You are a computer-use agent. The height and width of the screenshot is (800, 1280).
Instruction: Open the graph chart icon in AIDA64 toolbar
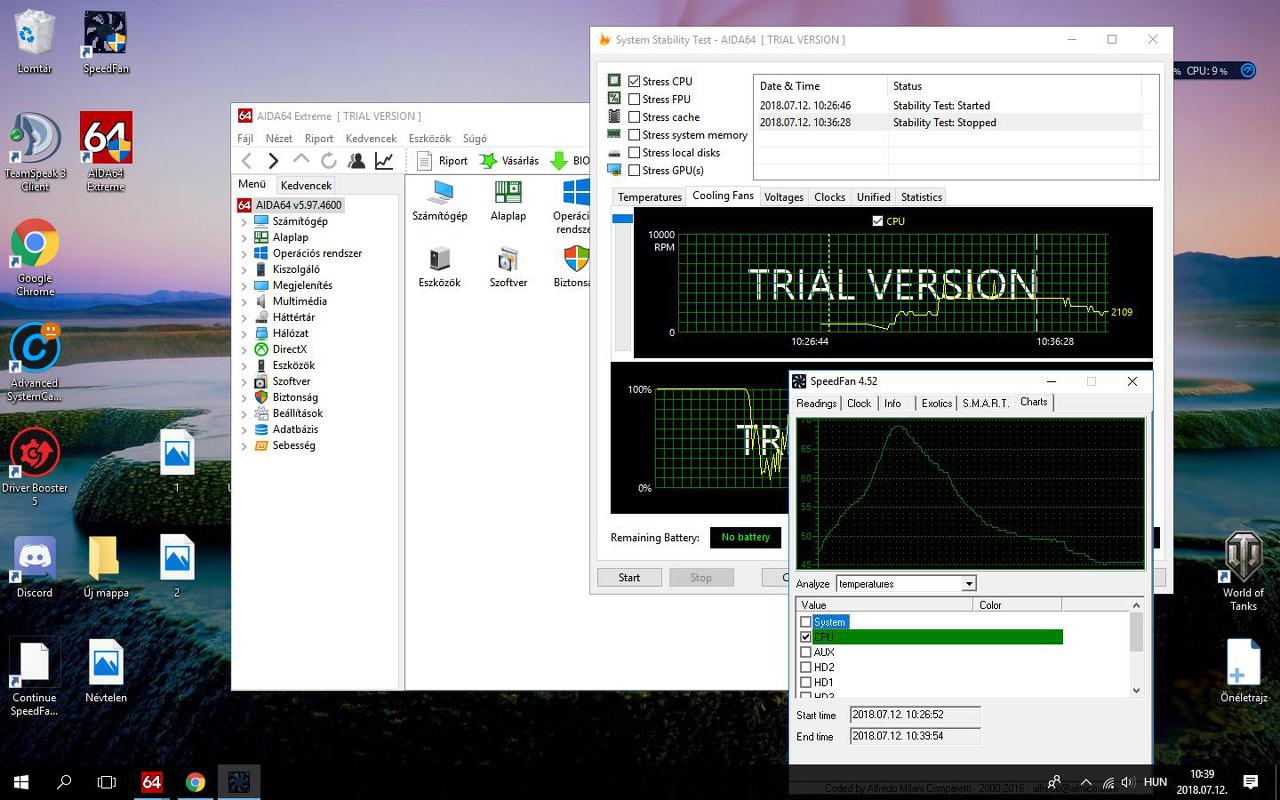click(384, 161)
